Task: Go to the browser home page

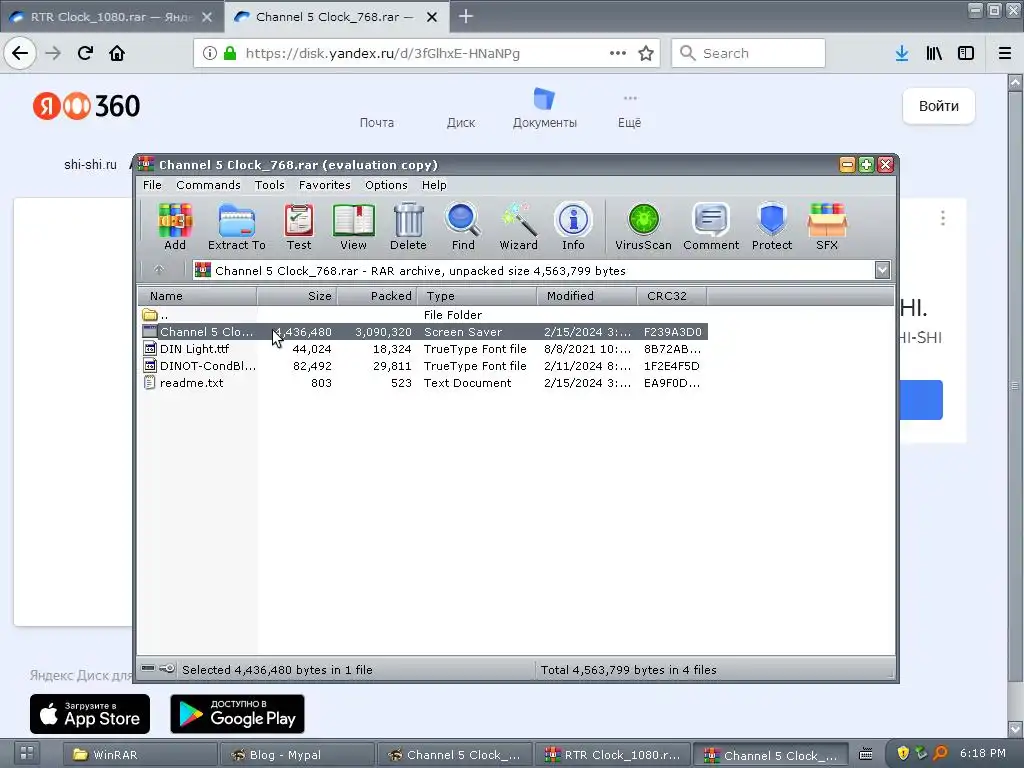Action: [x=117, y=53]
